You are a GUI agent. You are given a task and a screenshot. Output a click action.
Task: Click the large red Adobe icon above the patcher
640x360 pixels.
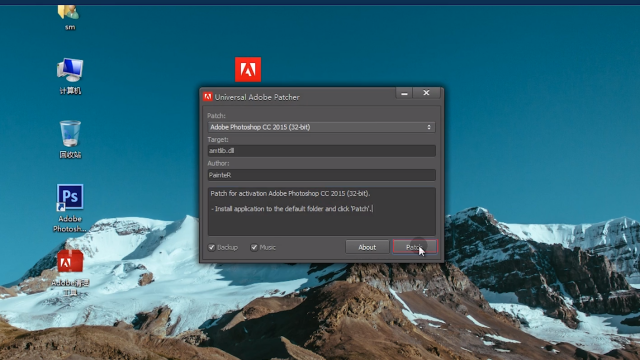tap(248, 69)
